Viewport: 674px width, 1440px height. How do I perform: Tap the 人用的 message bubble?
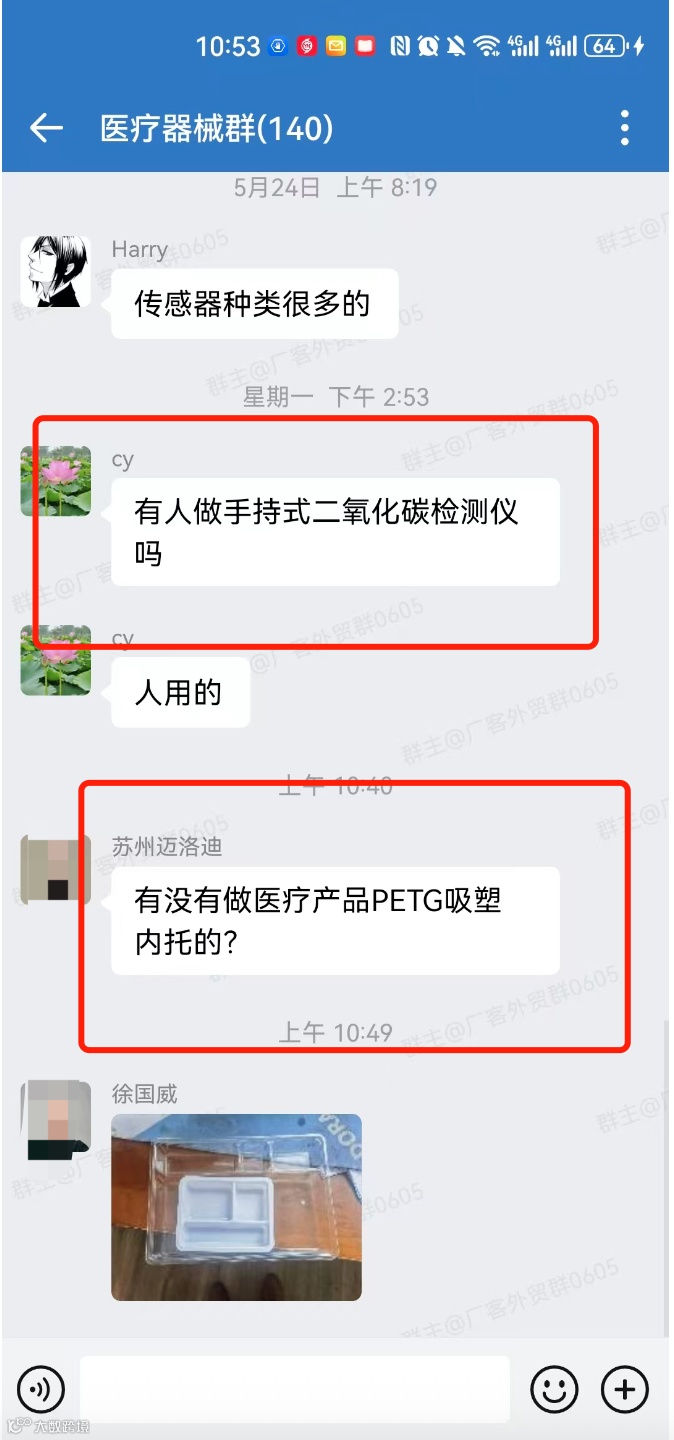click(x=180, y=692)
